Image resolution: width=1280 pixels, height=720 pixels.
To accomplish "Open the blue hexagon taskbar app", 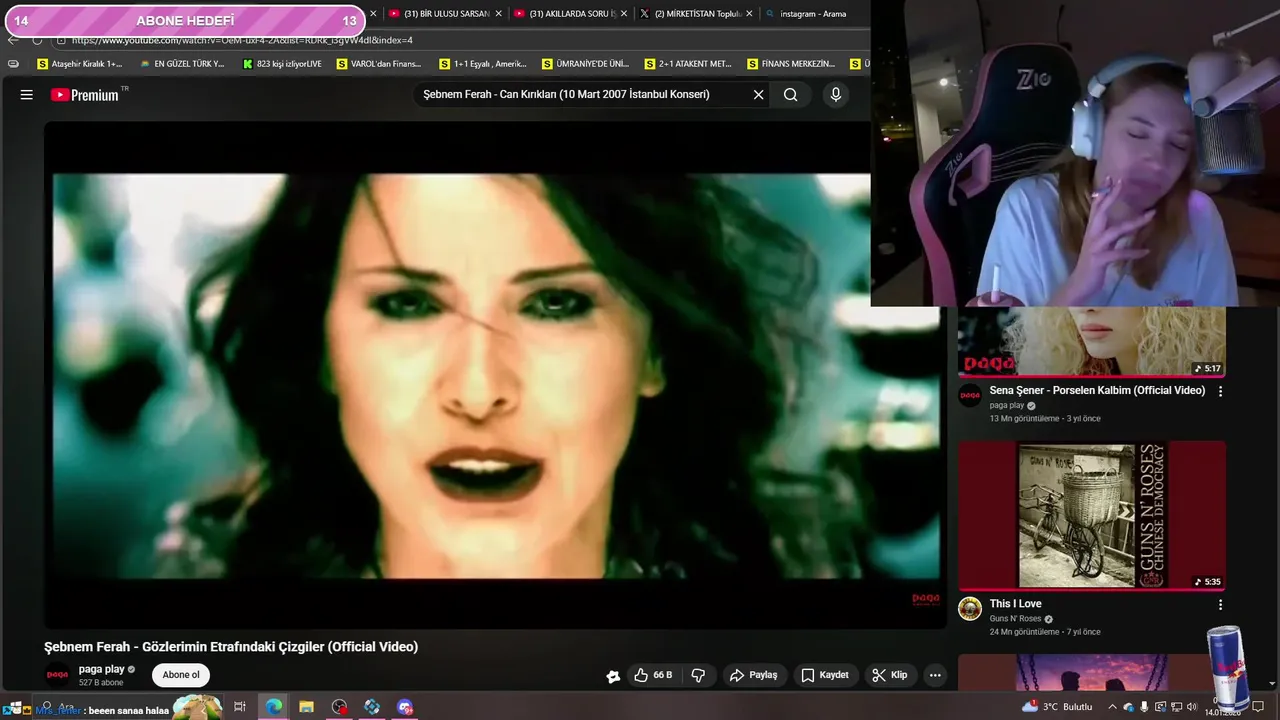I will pos(372,707).
